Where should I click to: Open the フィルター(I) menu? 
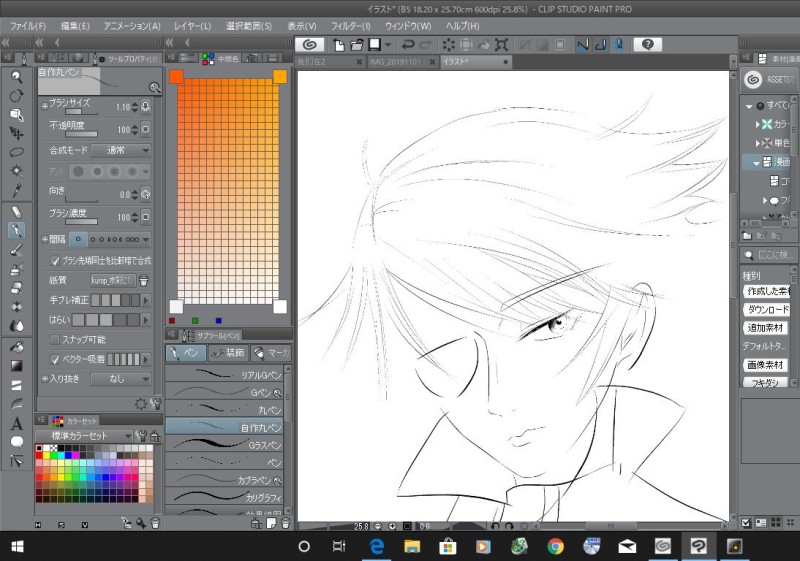[351, 26]
